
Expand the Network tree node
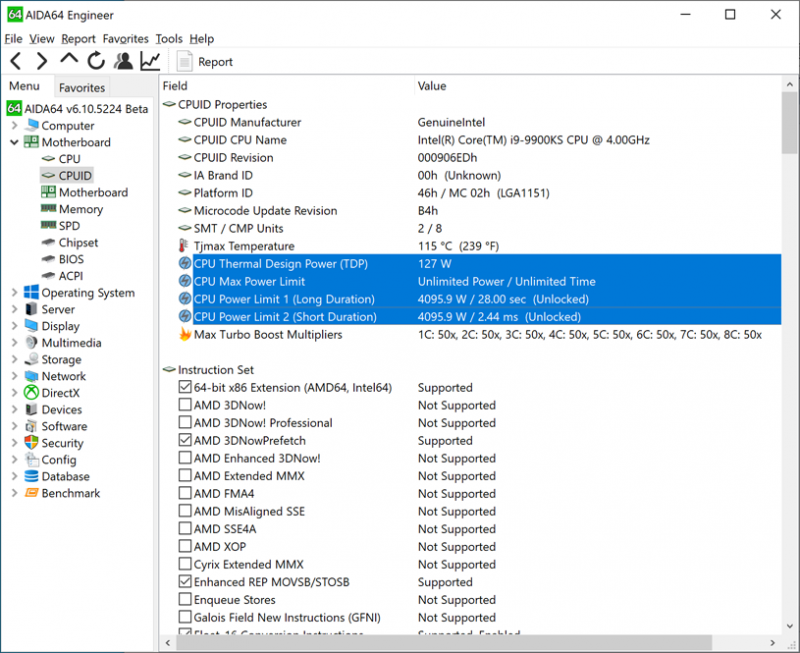[x=14, y=376]
